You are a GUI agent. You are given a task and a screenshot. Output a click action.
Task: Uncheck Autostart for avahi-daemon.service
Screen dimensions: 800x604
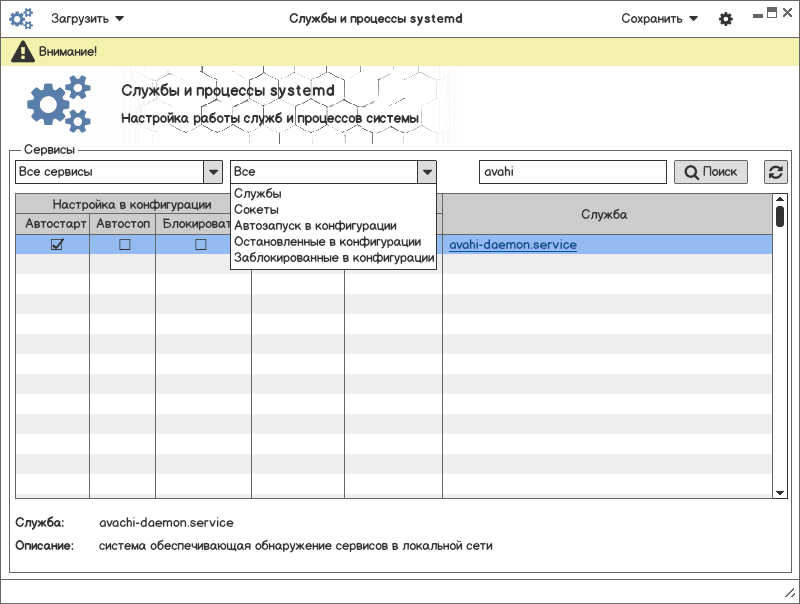click(x=57, y=244)
